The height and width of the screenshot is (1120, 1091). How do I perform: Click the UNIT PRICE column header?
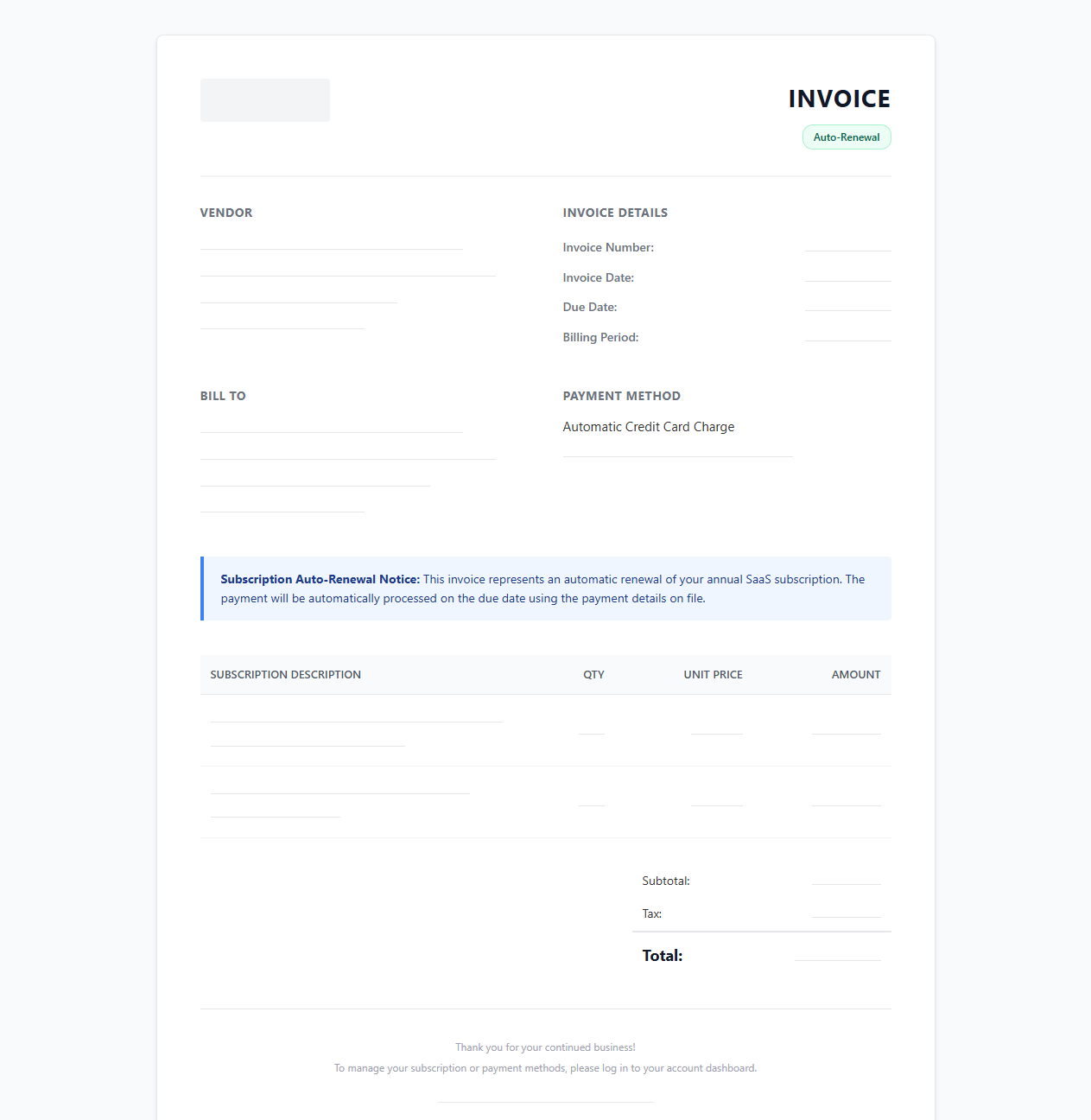pos(714,675)
